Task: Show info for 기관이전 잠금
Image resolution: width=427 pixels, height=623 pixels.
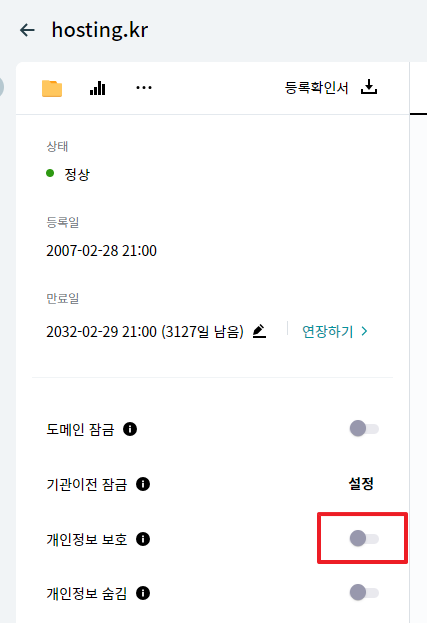Action: click(x=143, y=484)
